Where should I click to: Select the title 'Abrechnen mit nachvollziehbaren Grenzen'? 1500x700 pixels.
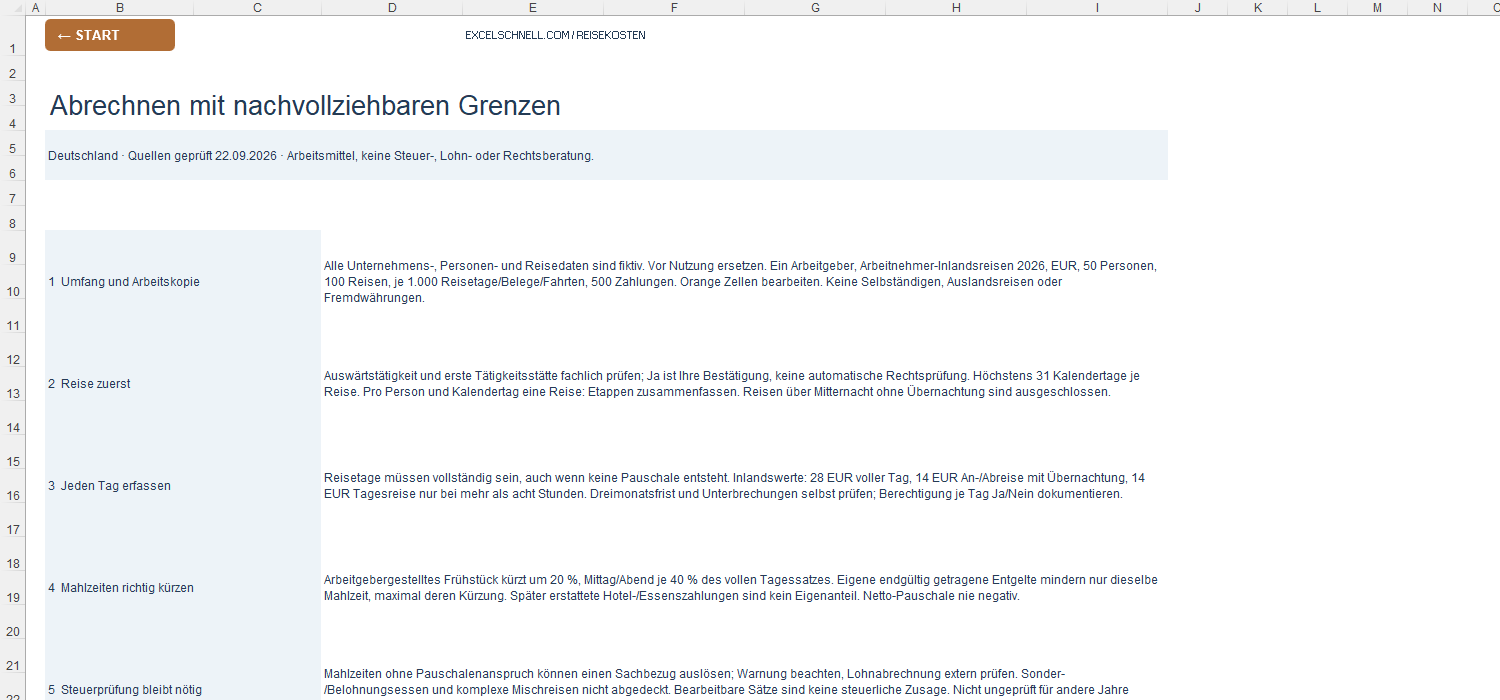tap(305, 105)
